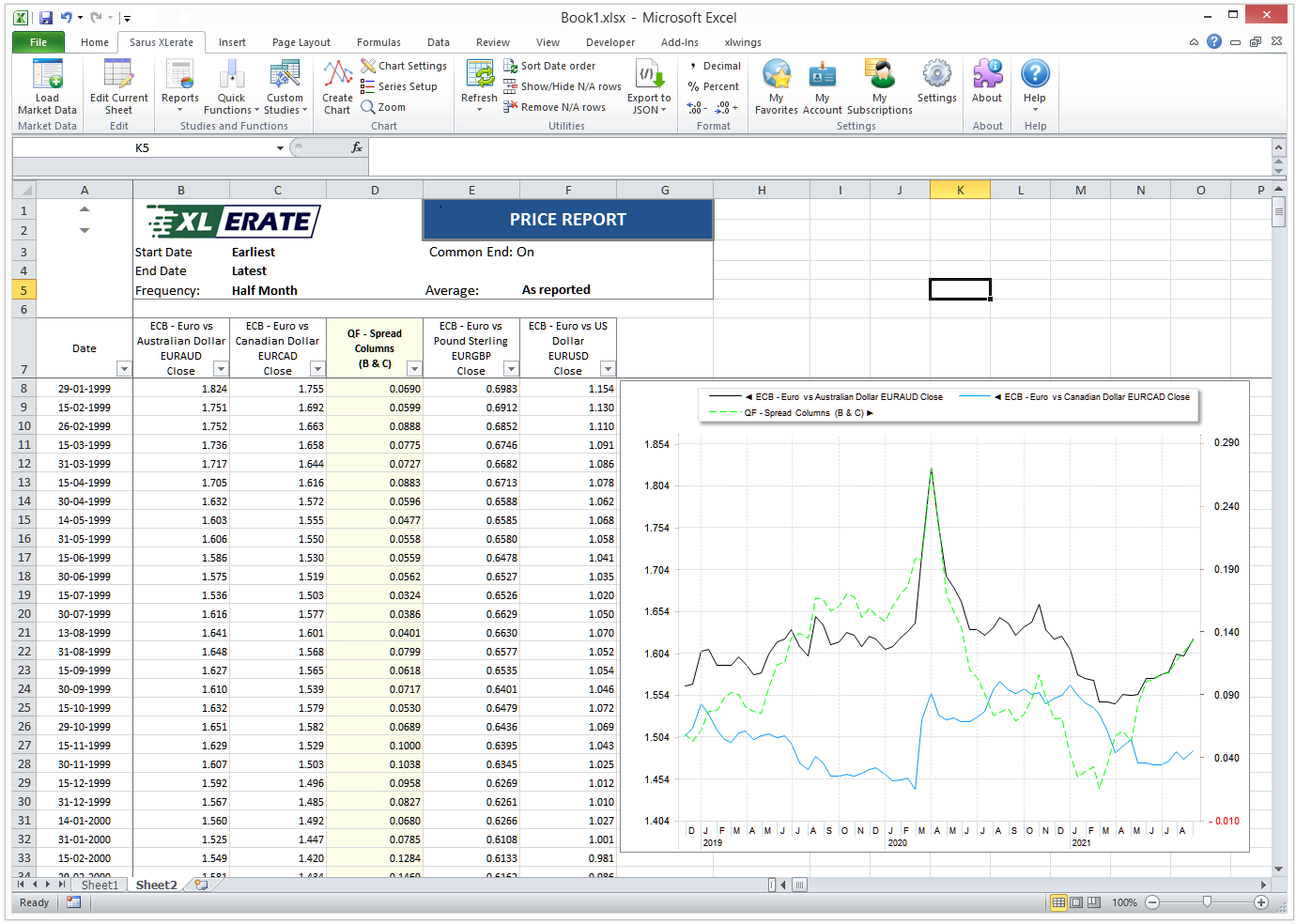This screenshot has height=924, width=1296.
Task: Switch to Page Layout view in status bar
Action: click(1076, 902)
